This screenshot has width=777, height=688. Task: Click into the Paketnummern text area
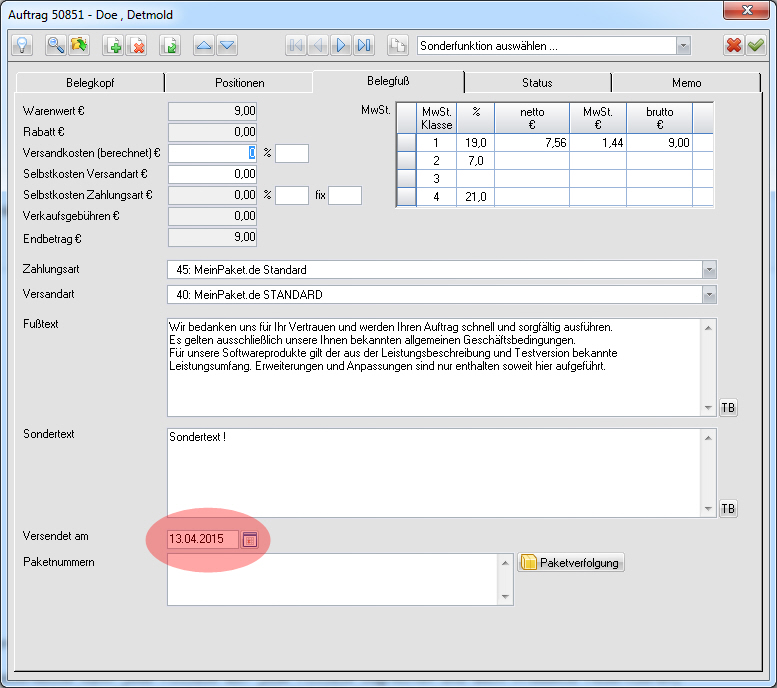pyautogui.click(x=333, y=579)
